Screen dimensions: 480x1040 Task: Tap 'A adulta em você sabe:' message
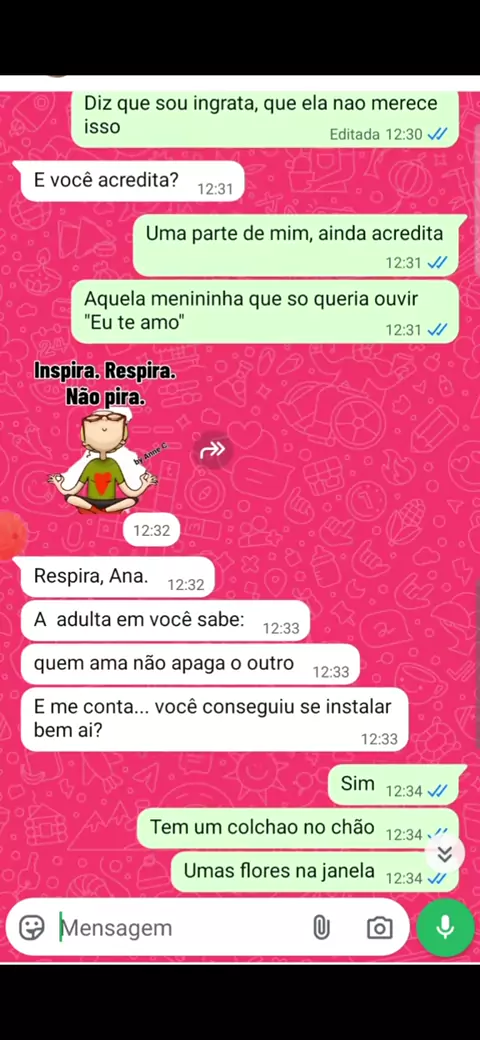pyautogui.click(x=165, y=621)
